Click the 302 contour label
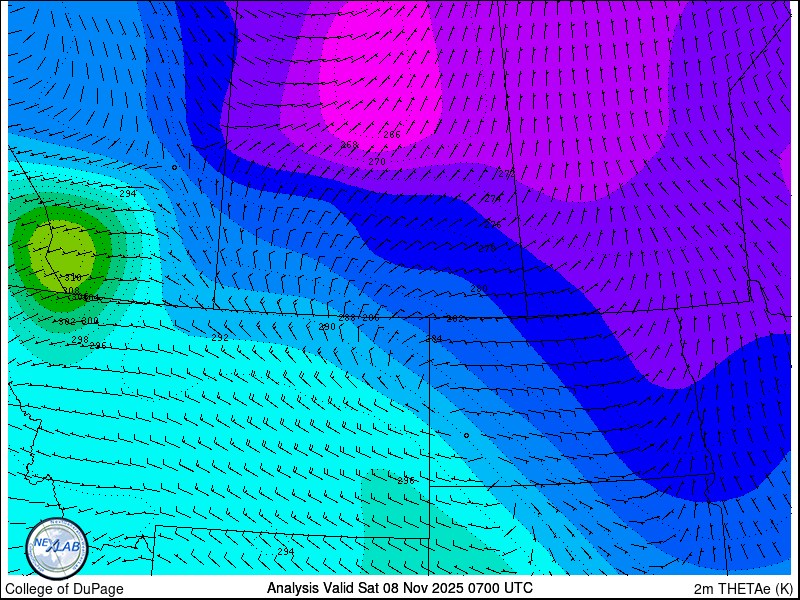Screen dimensions: 800x600 66,321
